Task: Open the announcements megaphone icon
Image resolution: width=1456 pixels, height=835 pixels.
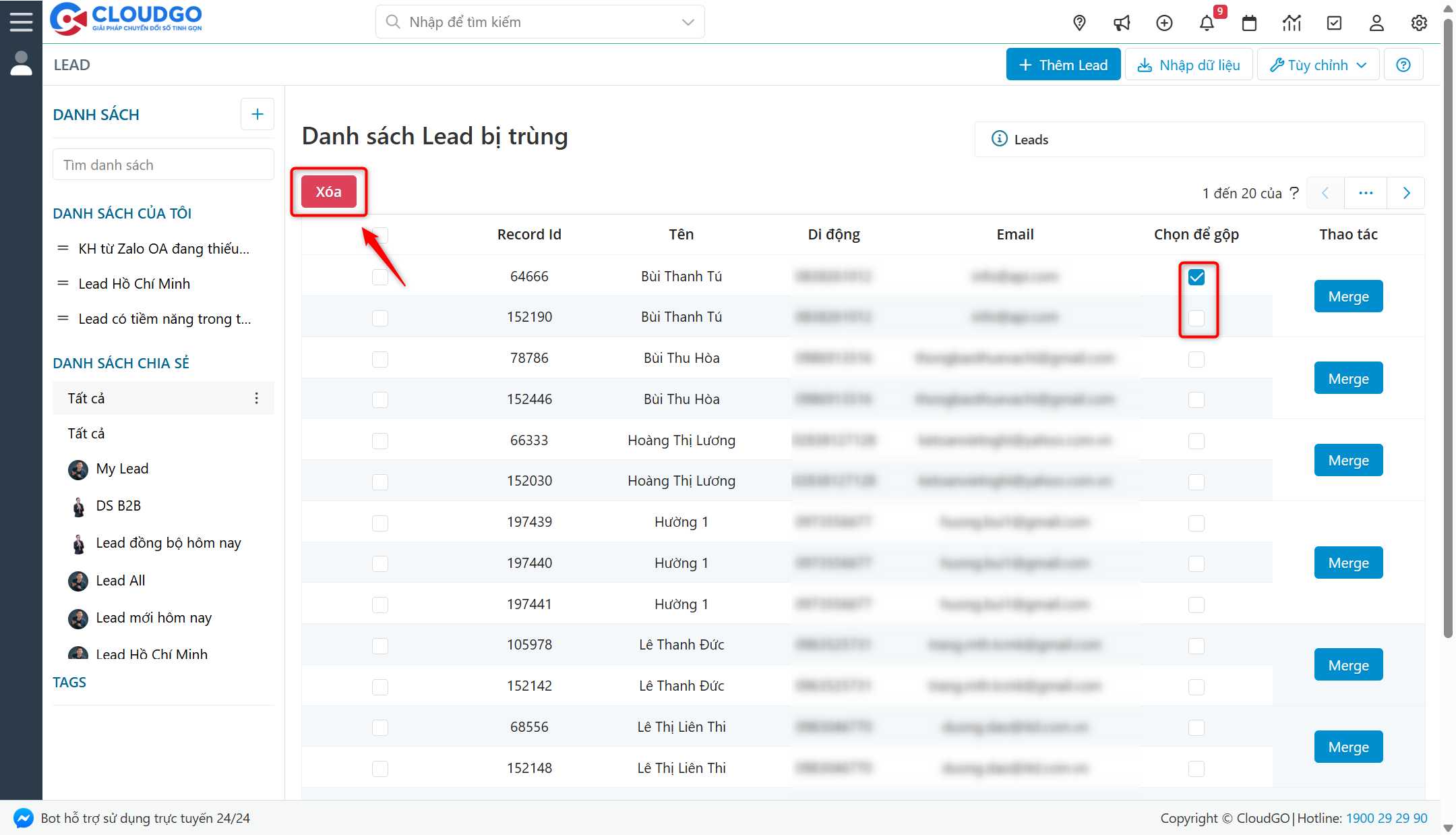Action: click(1122, 22)
